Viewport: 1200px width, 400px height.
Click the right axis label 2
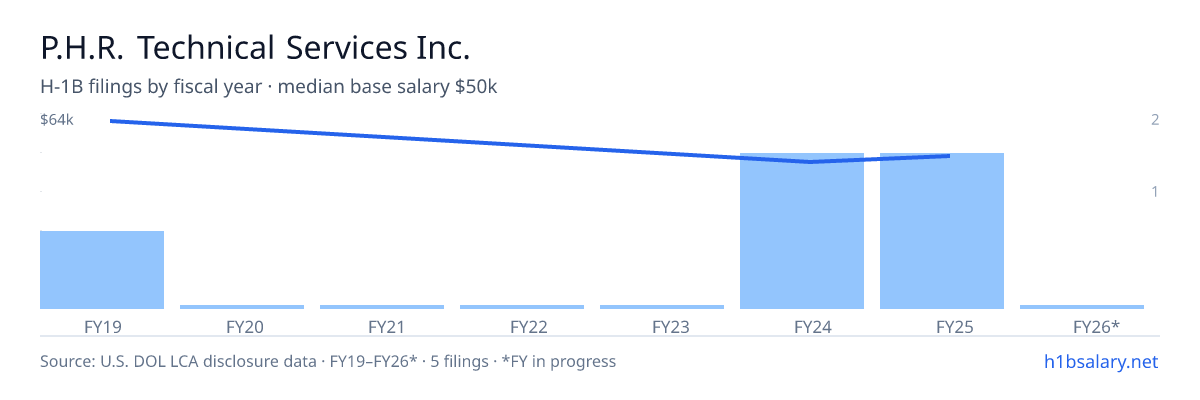click(x=1155, y=120)
